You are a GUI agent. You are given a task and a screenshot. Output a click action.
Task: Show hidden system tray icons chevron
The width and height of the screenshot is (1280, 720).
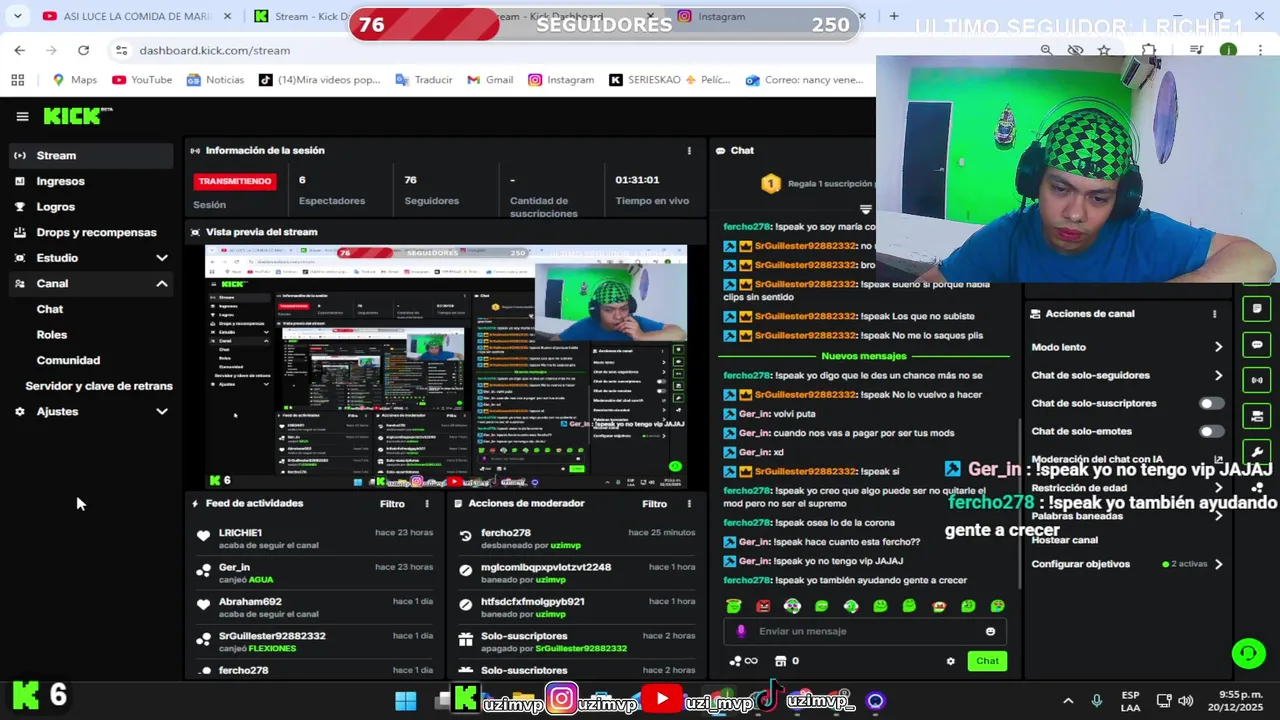click(x=1068, y=701)
